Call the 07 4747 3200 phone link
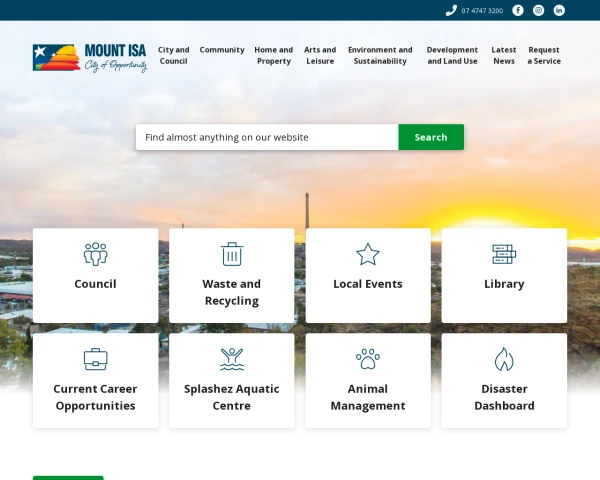The width and height of the screenshot is (600, 480). pyautogui.click(x=475, y=10)
